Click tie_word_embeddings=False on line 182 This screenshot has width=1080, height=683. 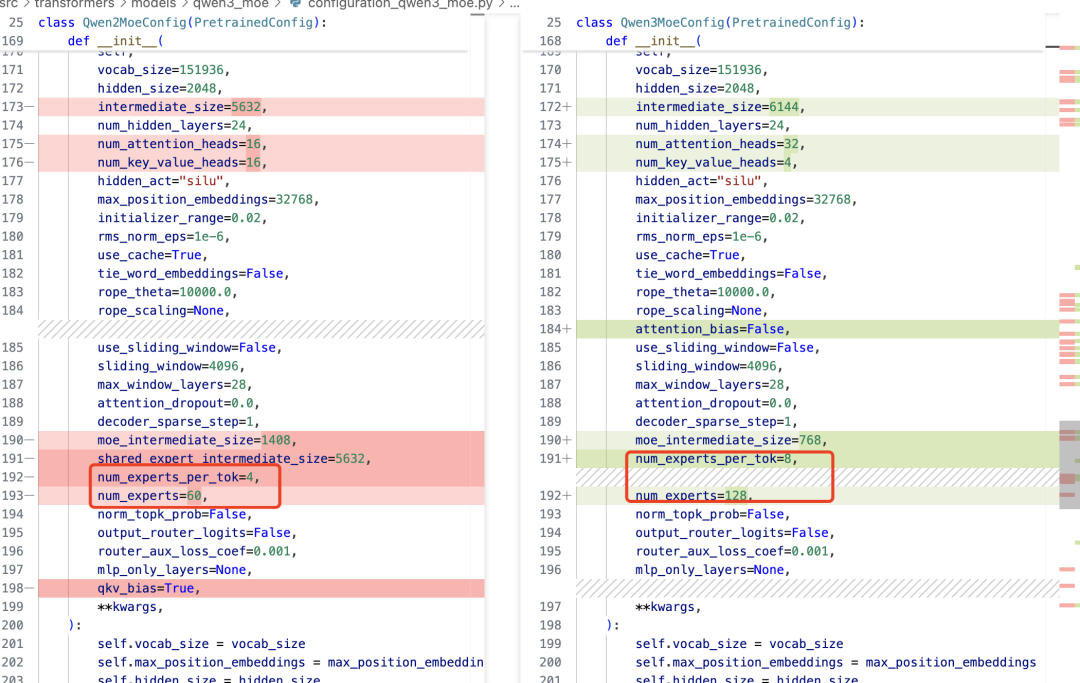point(194,273)
